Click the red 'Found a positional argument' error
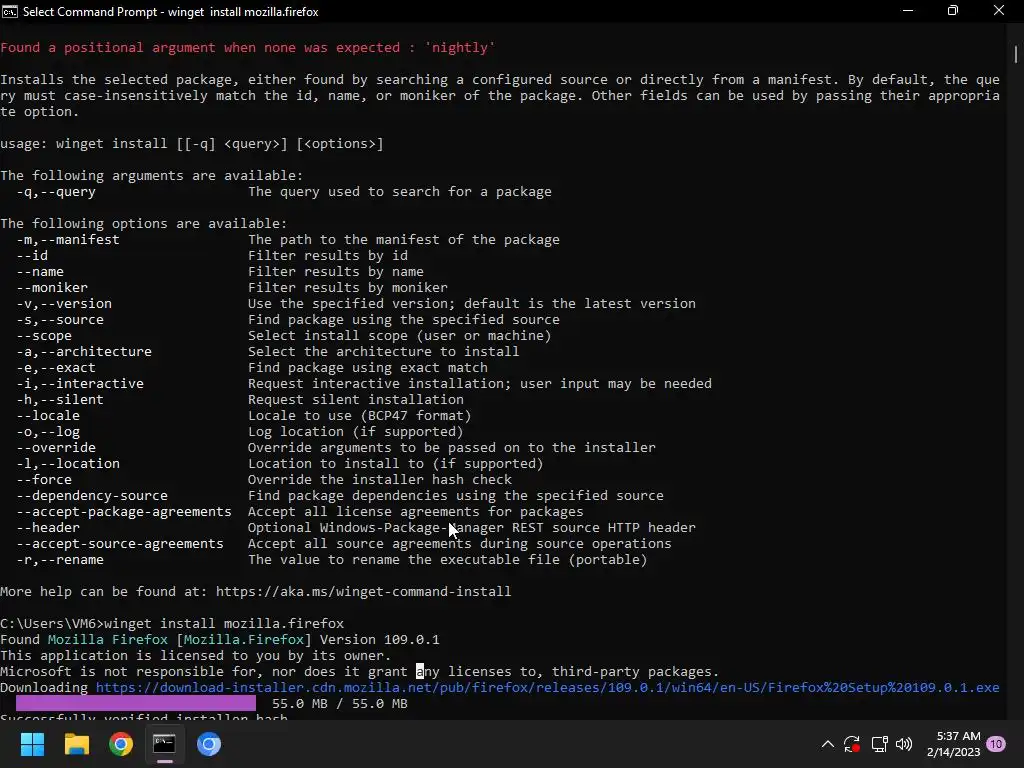Image resolution: width=1024 pixels, height=768 pixels. point(248,48)
